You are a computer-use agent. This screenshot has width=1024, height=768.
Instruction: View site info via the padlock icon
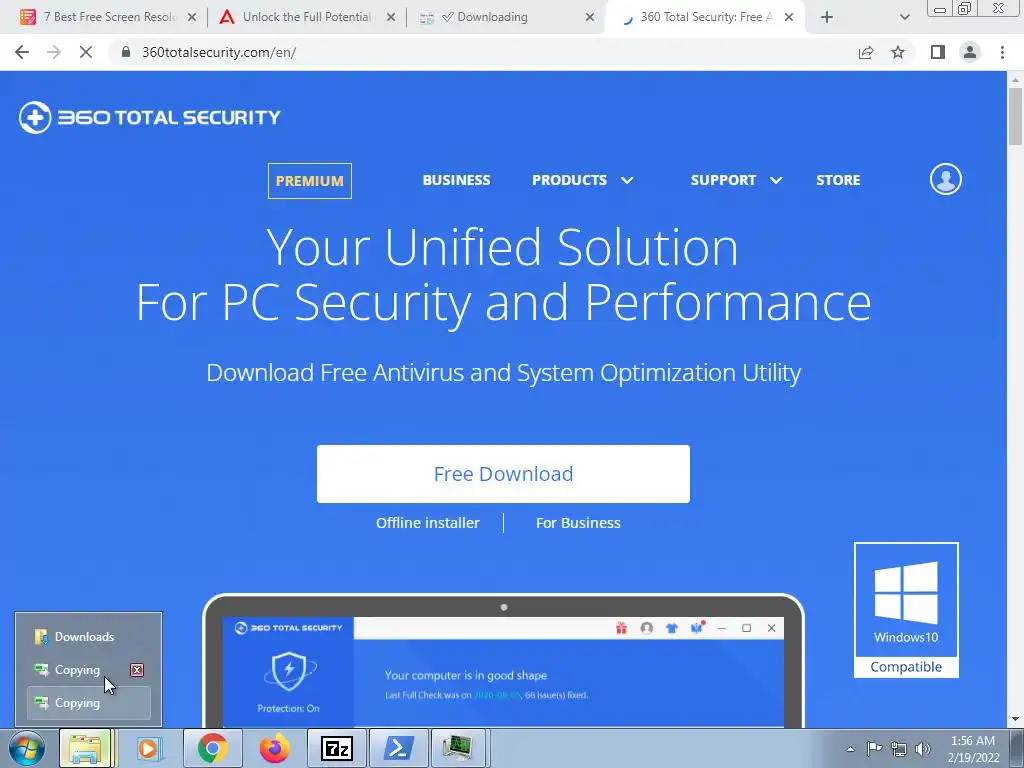coord(126,52)
